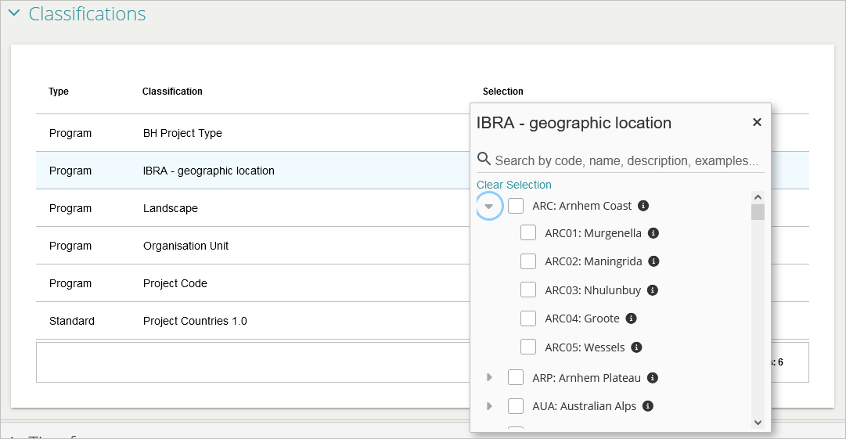Viewport: 846px width, 440px height.
Task: Click info icon next to ARC04: Groote
Action: pos(631,319)
